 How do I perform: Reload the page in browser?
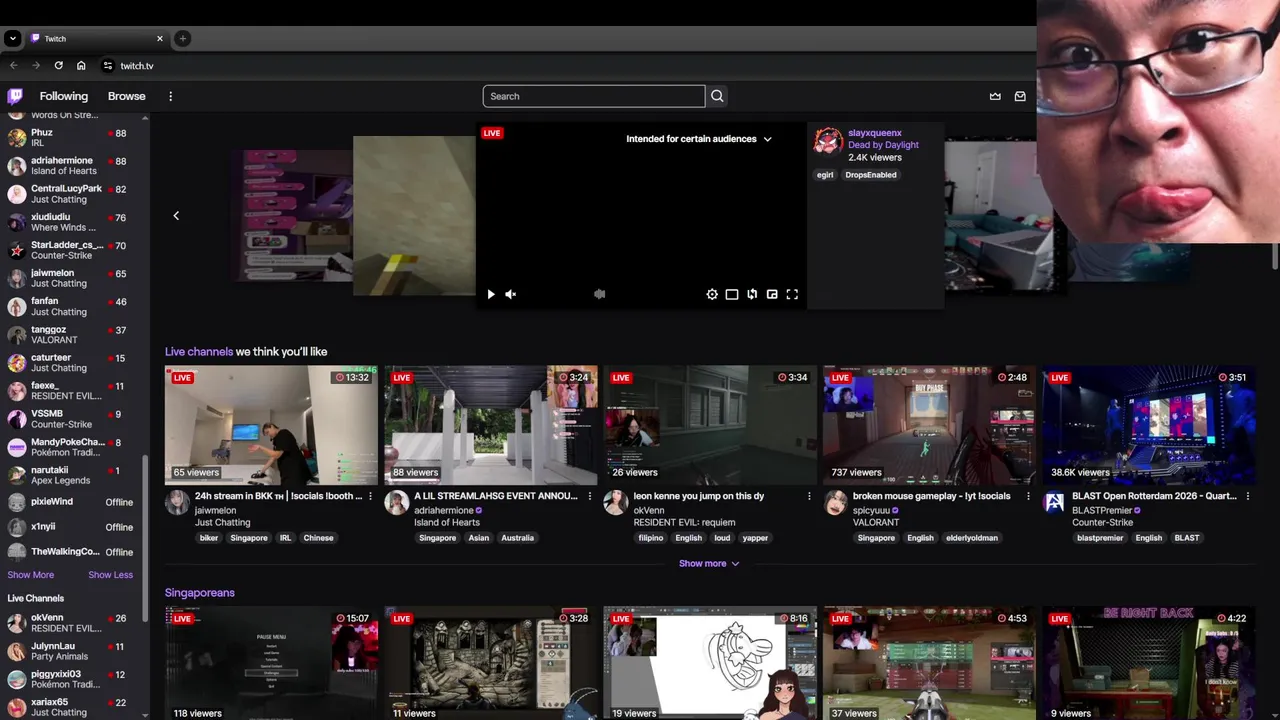(x=58, y=66)
